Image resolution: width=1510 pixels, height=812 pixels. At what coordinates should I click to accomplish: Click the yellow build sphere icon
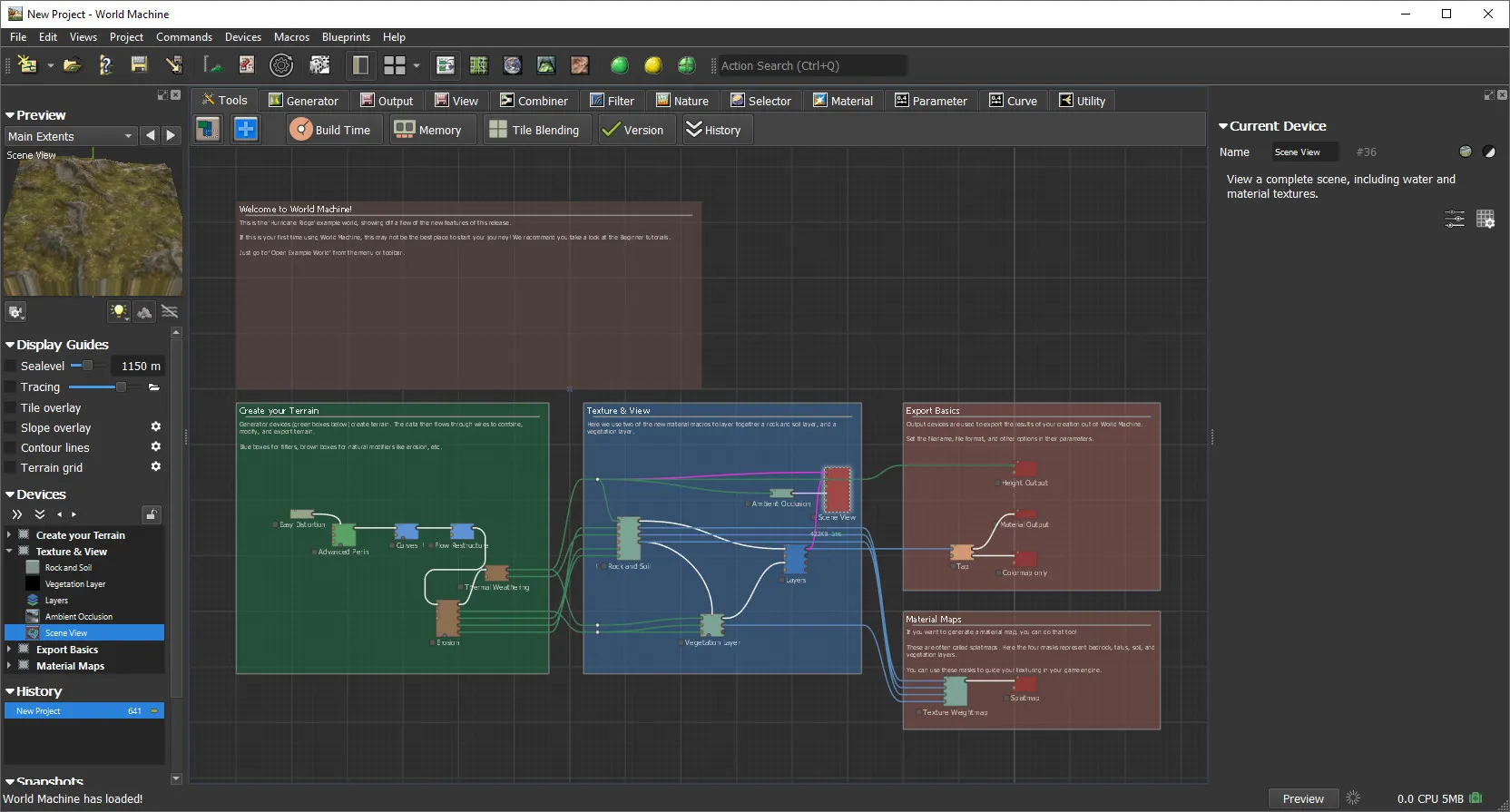[653, 65]
